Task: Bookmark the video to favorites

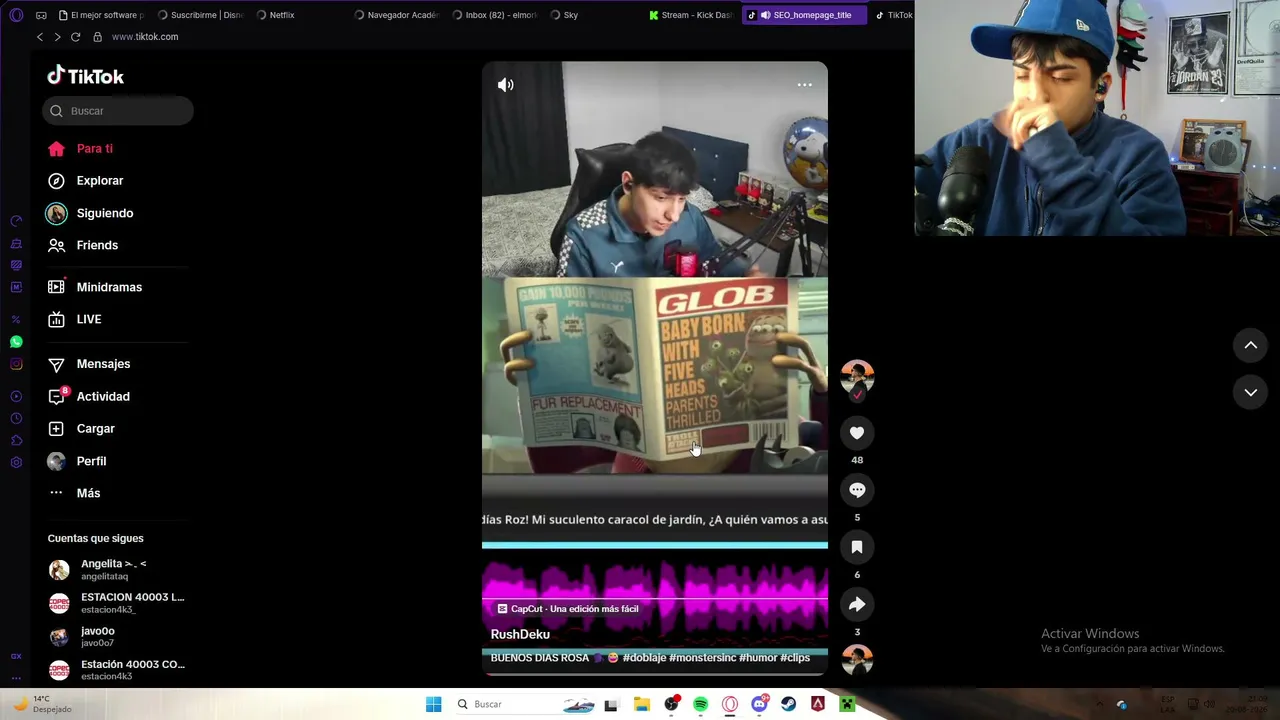Action: pyautogui.click(x=857, y=547)
